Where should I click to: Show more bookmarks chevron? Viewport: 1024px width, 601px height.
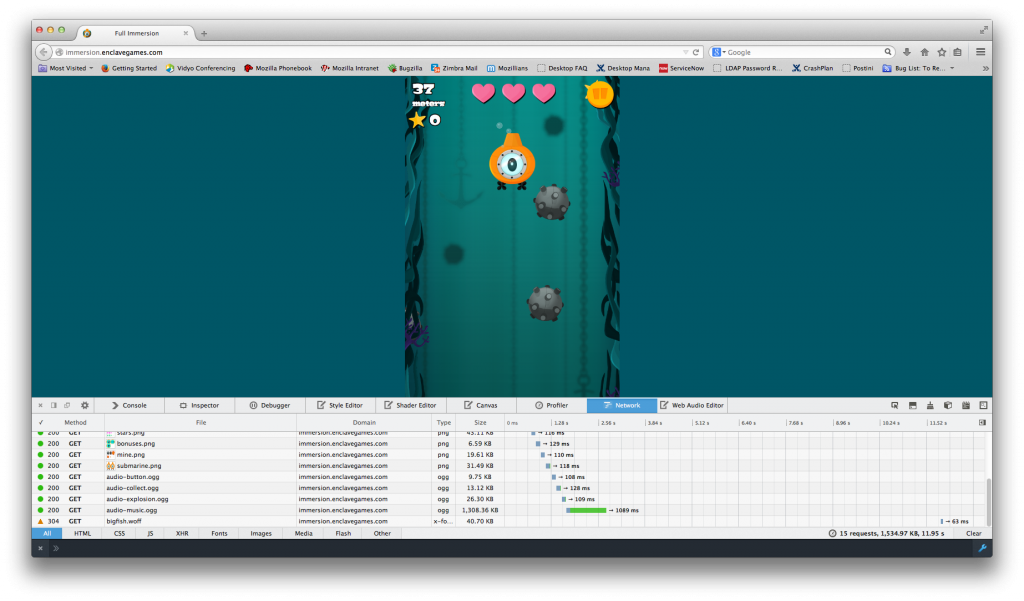[985, 68]
